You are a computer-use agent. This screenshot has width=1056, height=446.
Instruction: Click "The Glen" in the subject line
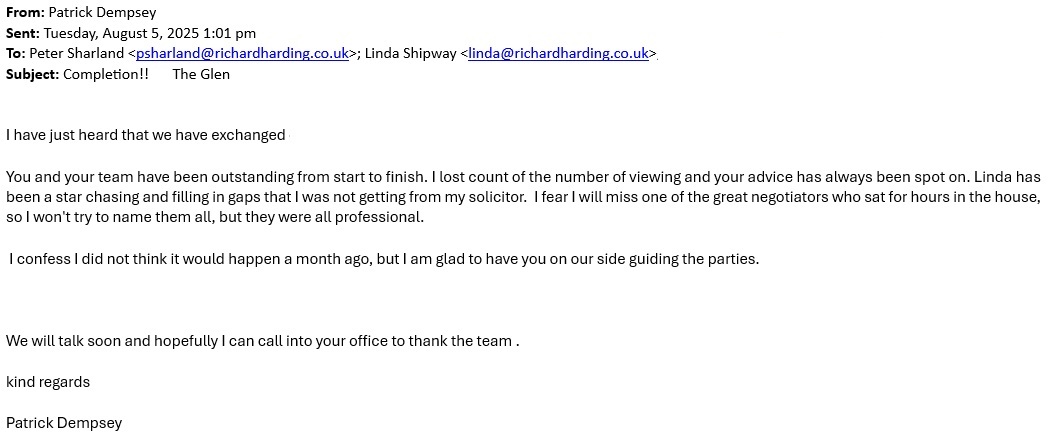[x=201, y=74]
